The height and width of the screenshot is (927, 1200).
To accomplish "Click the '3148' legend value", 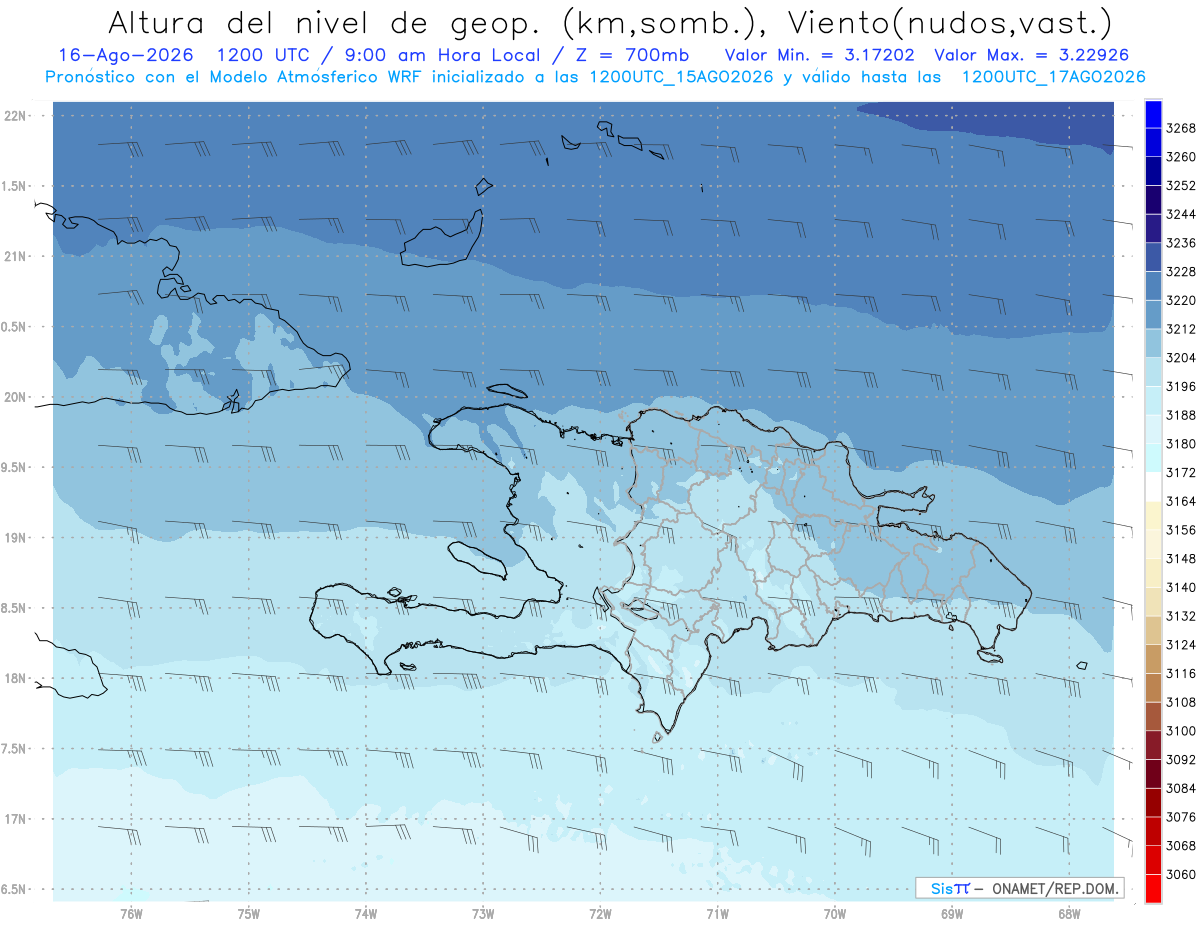I will point(1181,559).
